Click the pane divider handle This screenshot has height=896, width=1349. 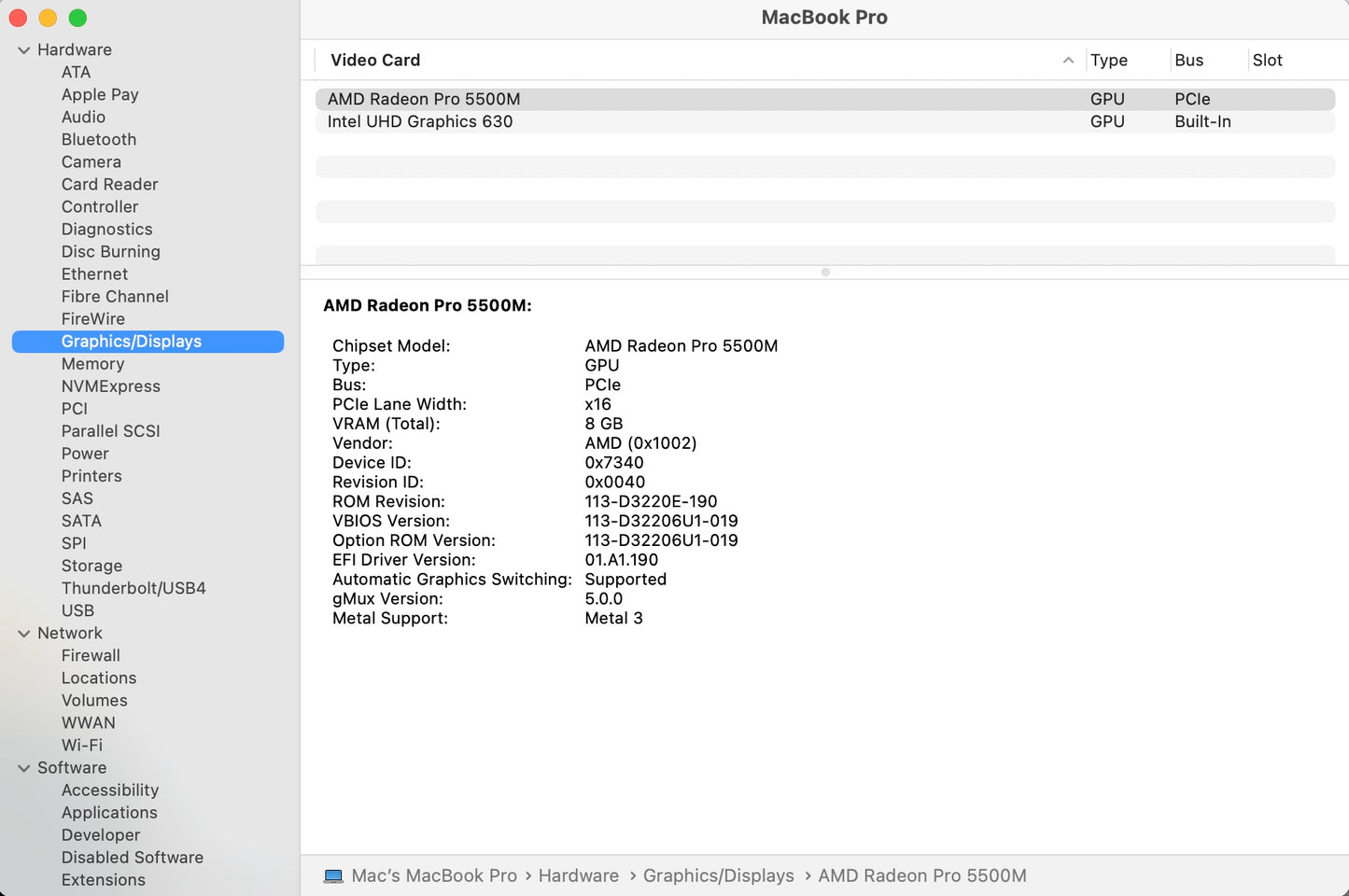coord(825,273)
